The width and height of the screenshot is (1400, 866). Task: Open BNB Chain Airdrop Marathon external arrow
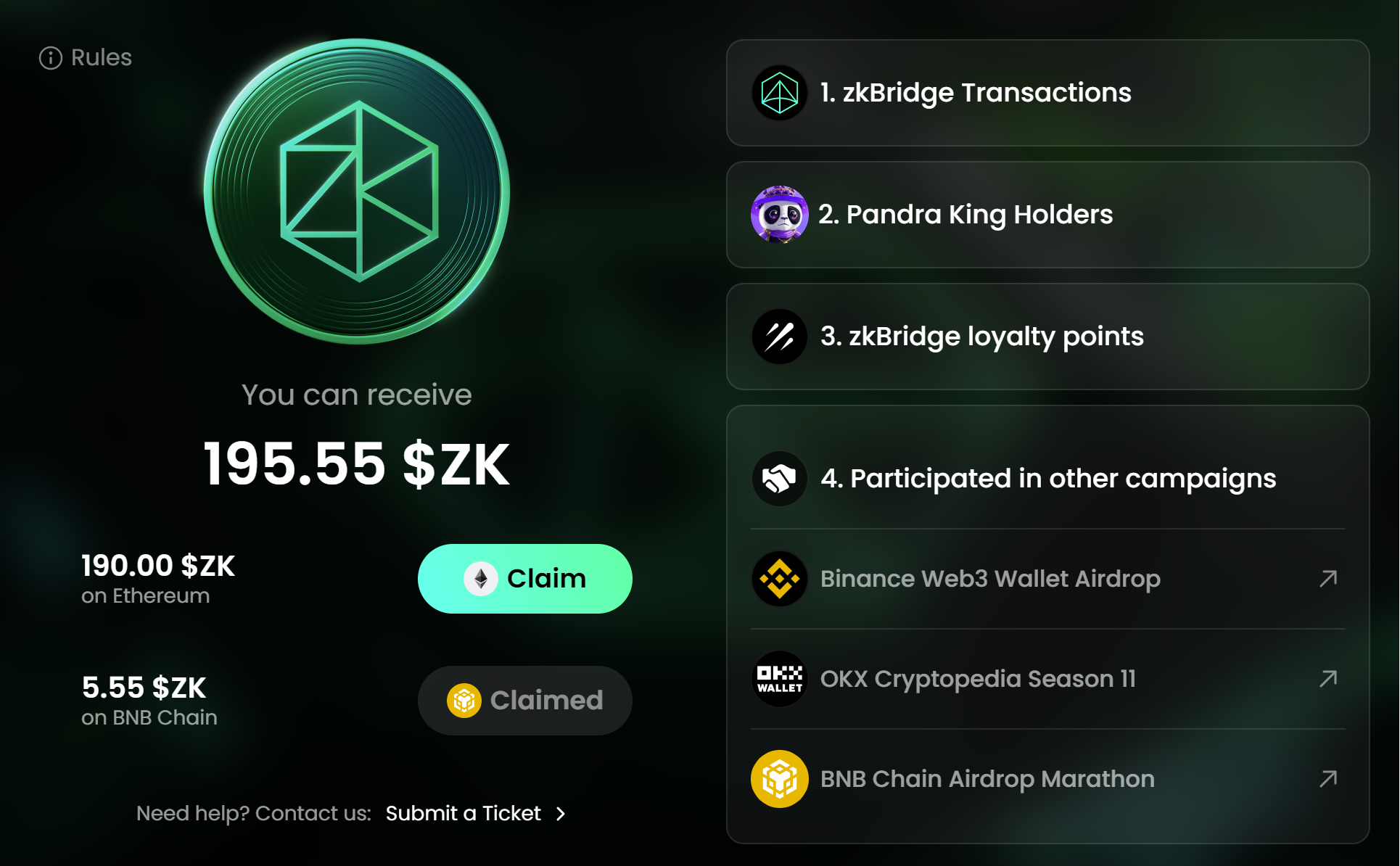pos(1328,779)
